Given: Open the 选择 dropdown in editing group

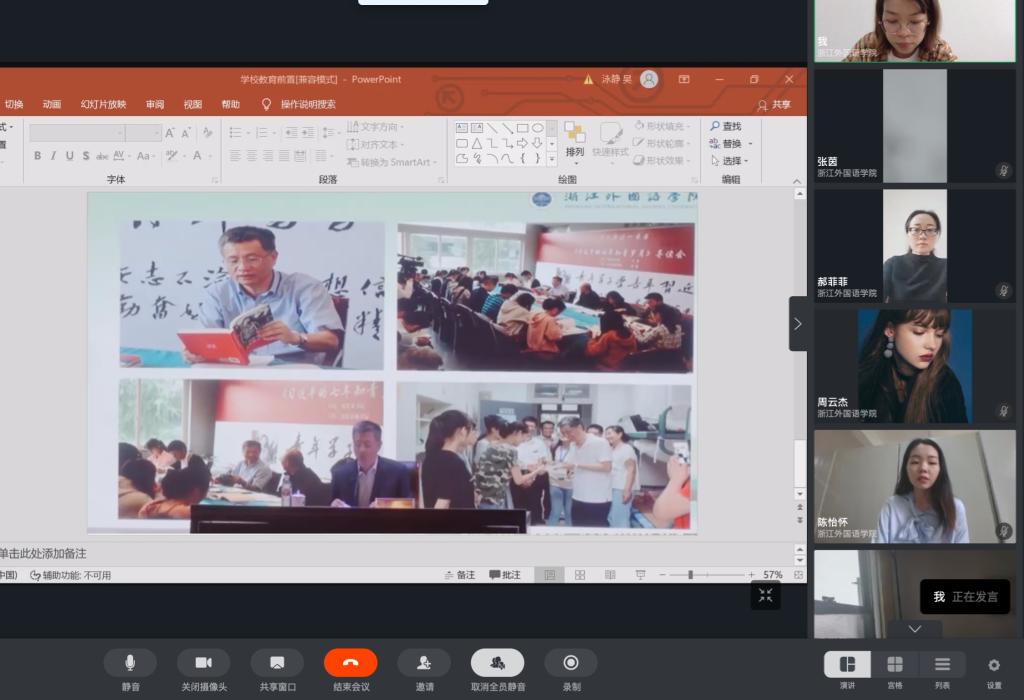Looking at the screenshot, I should pos(733,161).
